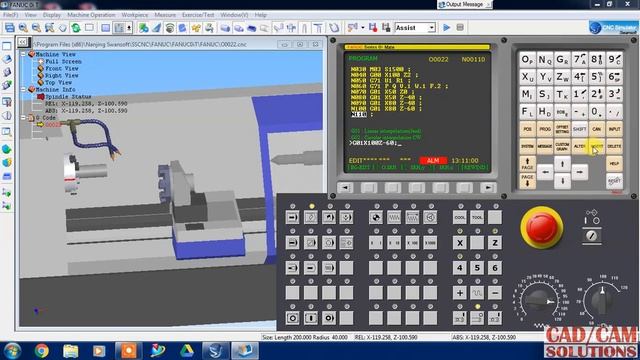The width and height of the screenshot is (640, 360).
Task: Collapse the G Code tree node
Action: click(x=23, y=118)
